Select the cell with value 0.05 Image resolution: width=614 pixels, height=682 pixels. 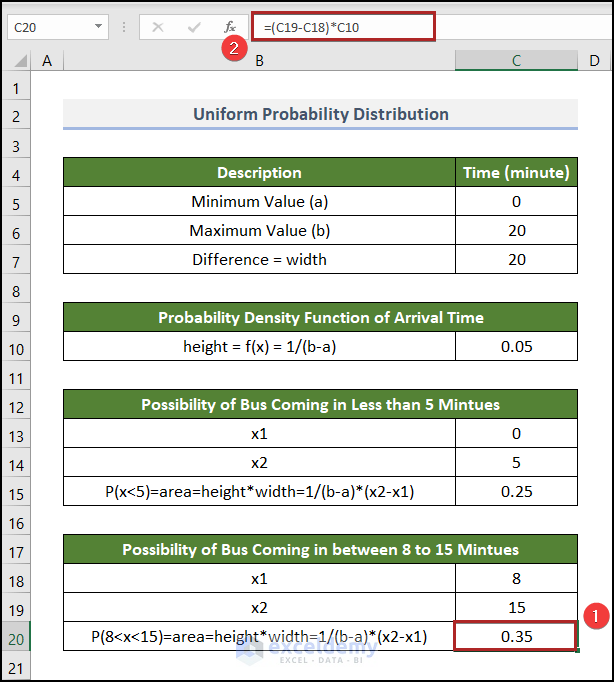pyautogui.click(x=516, y=347)
